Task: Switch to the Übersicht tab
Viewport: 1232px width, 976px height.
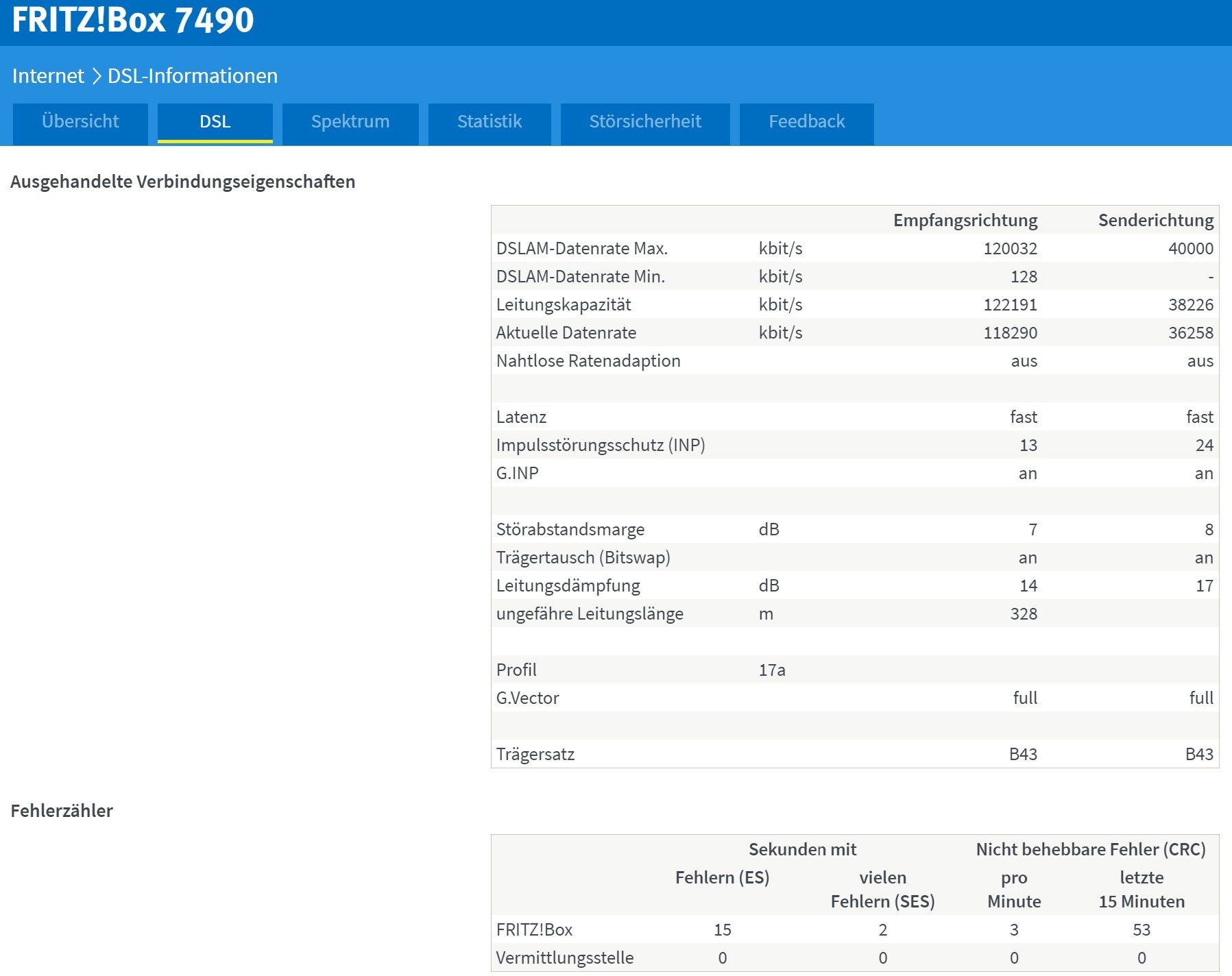Action: pos(80,122)
